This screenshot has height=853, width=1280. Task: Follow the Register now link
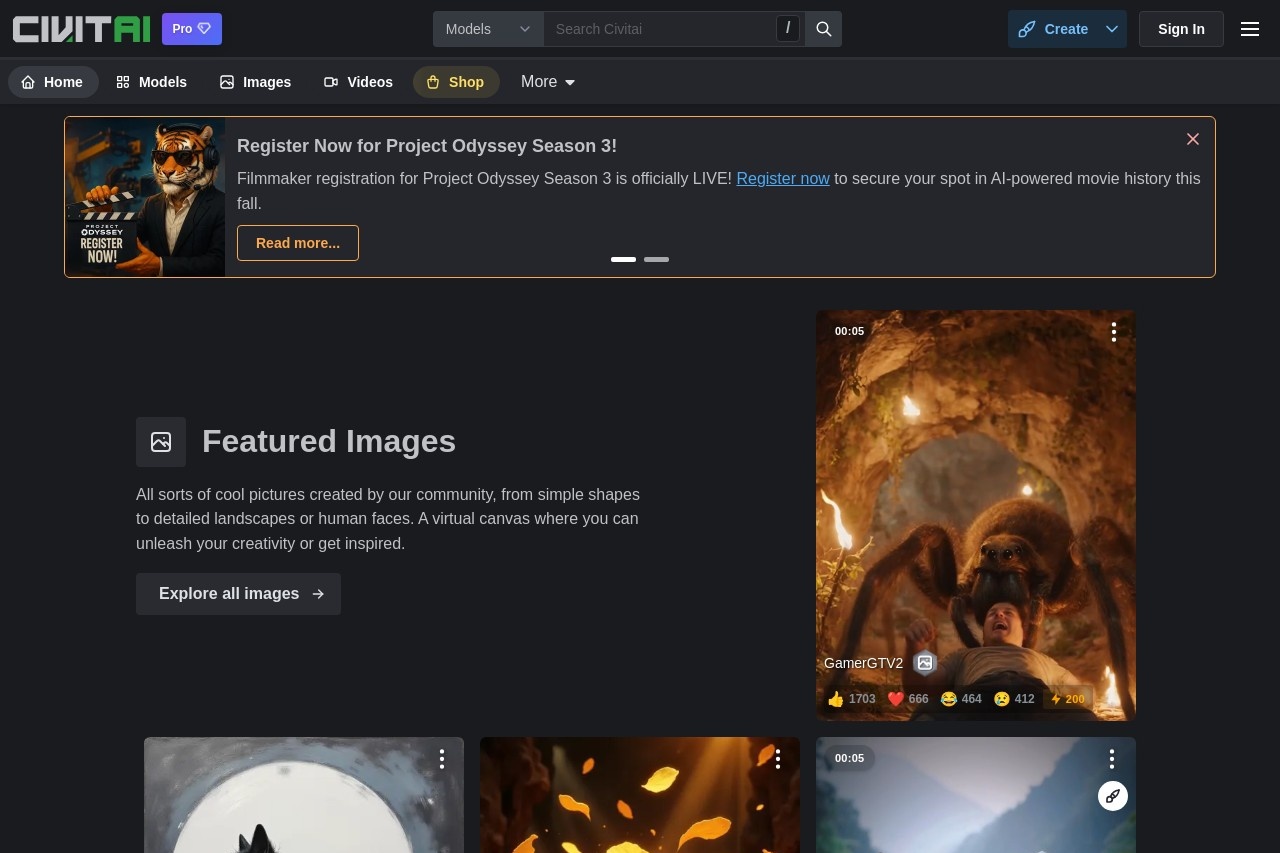tap(783, 178)
